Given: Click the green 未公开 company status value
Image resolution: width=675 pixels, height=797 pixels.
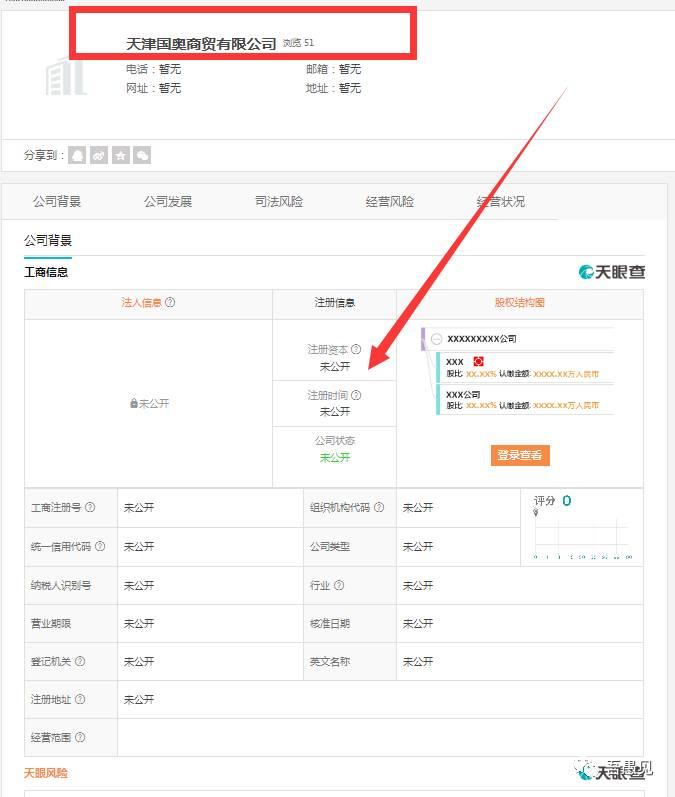Looking at the screenshot, I should (334, 457).
